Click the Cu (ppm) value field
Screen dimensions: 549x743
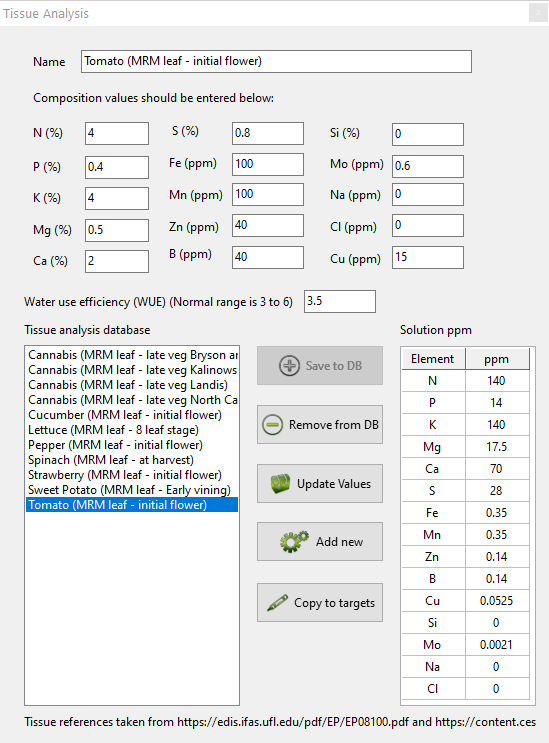[428, 257]
